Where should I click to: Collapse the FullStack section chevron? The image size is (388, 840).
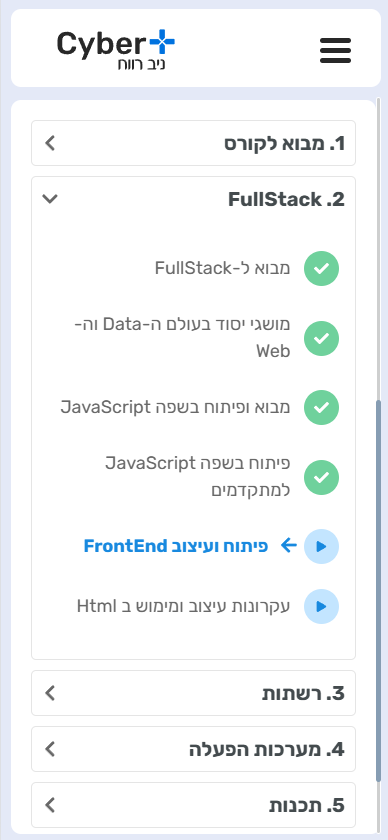(50, 199)
